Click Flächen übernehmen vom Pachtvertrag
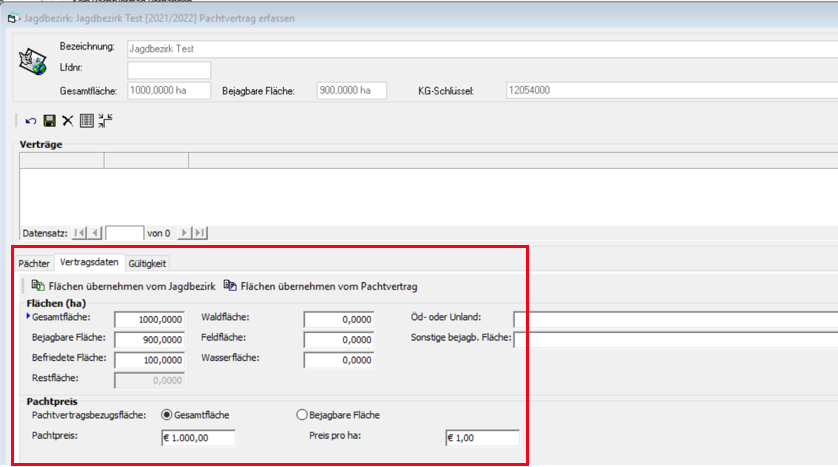Screen dimensions: 838x467 tap(320, 286)
